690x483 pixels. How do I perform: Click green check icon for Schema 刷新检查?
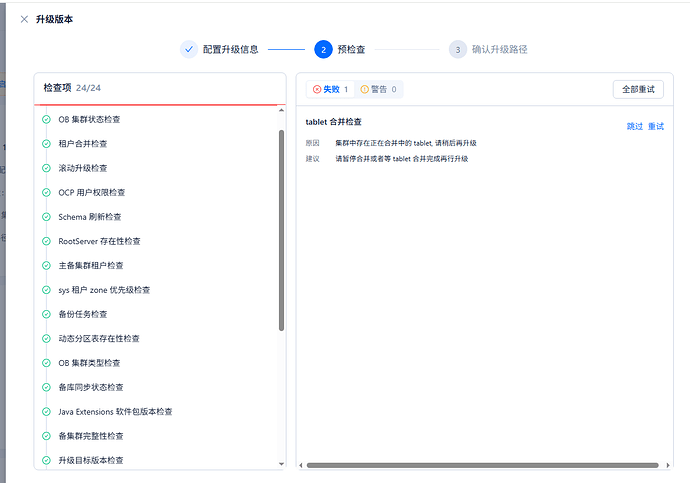coord(46,217)
